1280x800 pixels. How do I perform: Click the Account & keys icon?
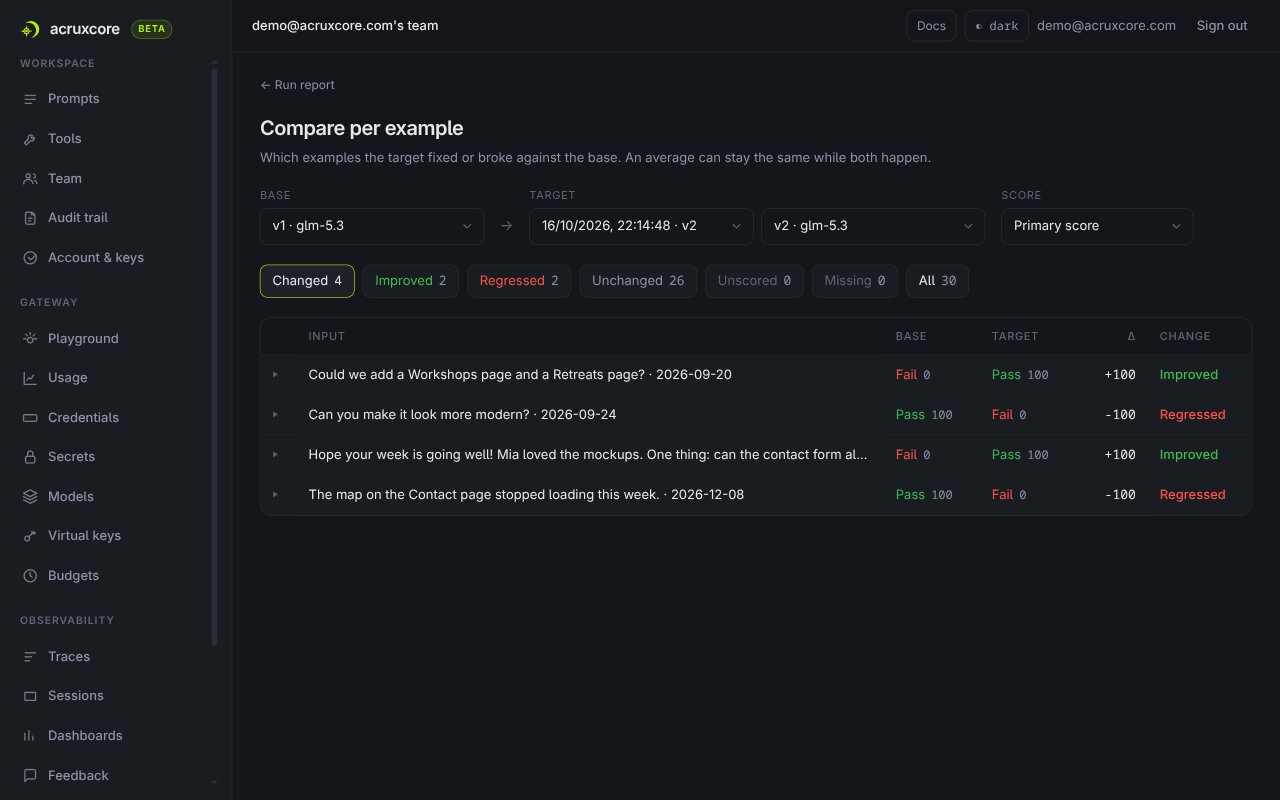(x=30, y=258)
